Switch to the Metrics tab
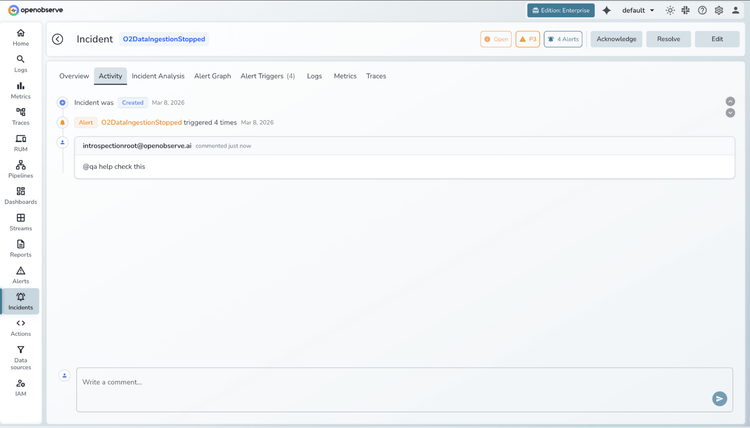750x428 pixels. (345, 76)
